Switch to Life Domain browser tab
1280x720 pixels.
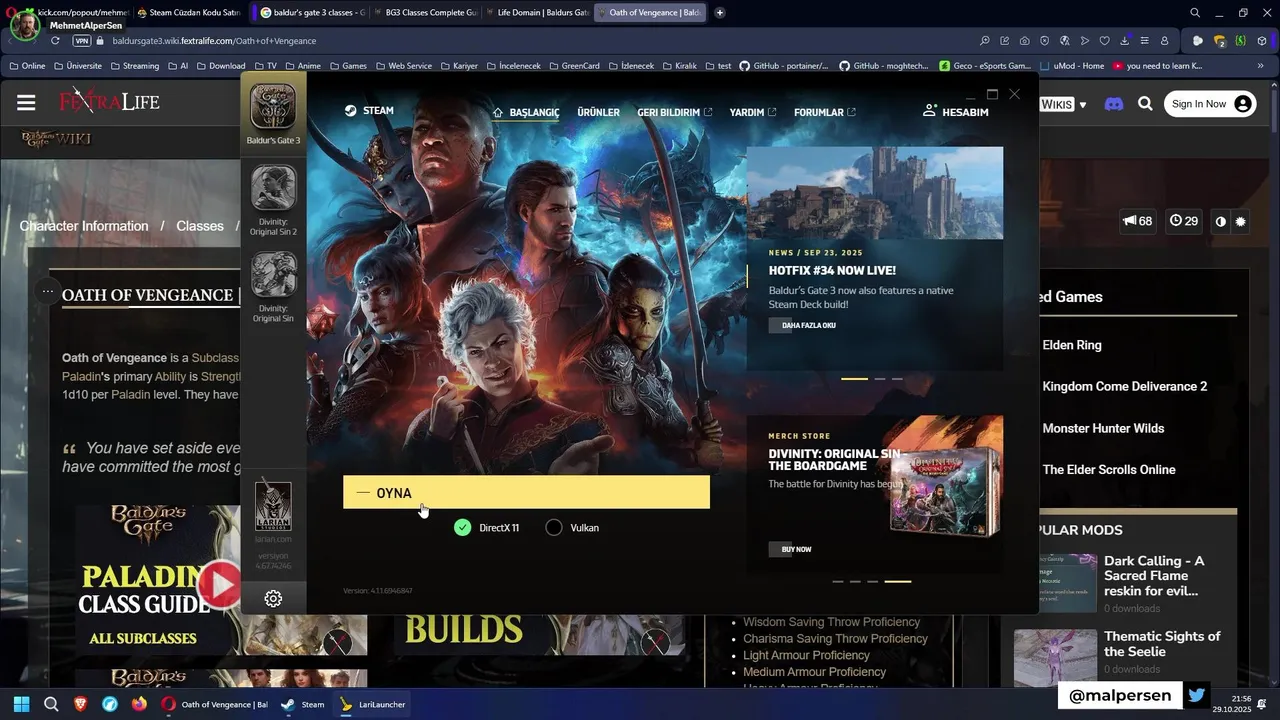coord(538,13)
